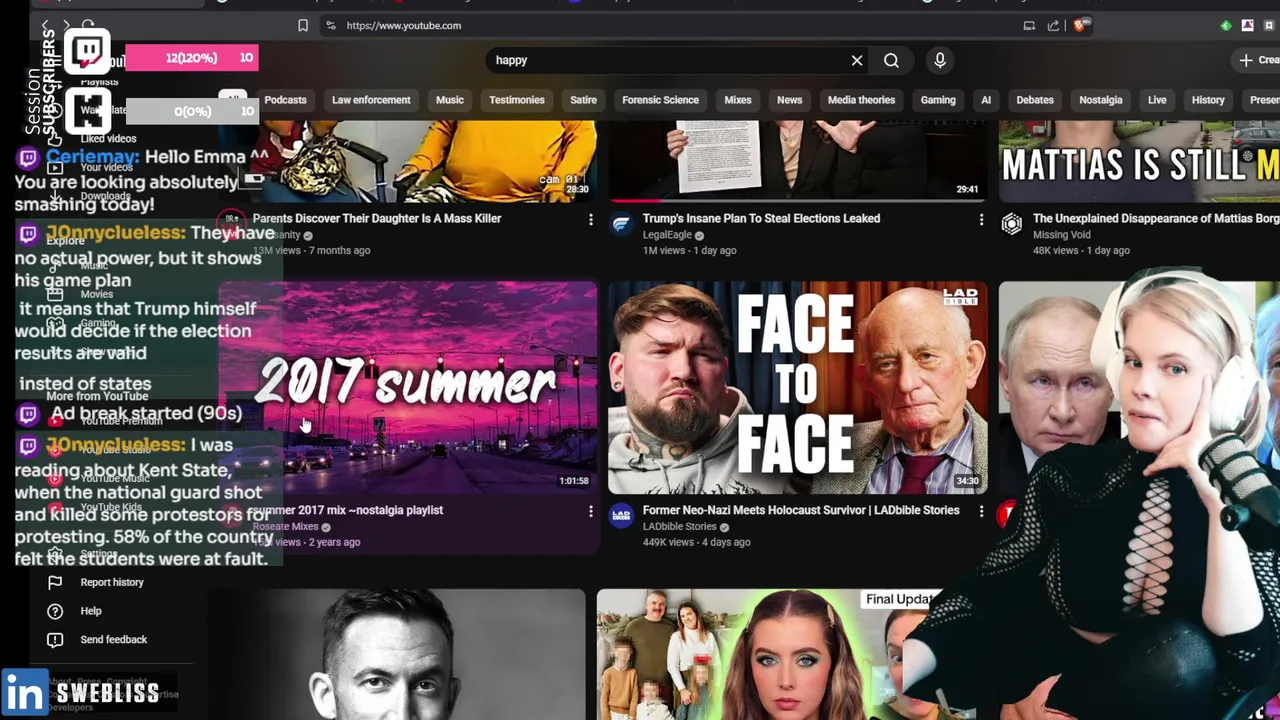Select the Media theories filter chip
The width and height of the screenshot is (1280, 720).
coord(861,100)
